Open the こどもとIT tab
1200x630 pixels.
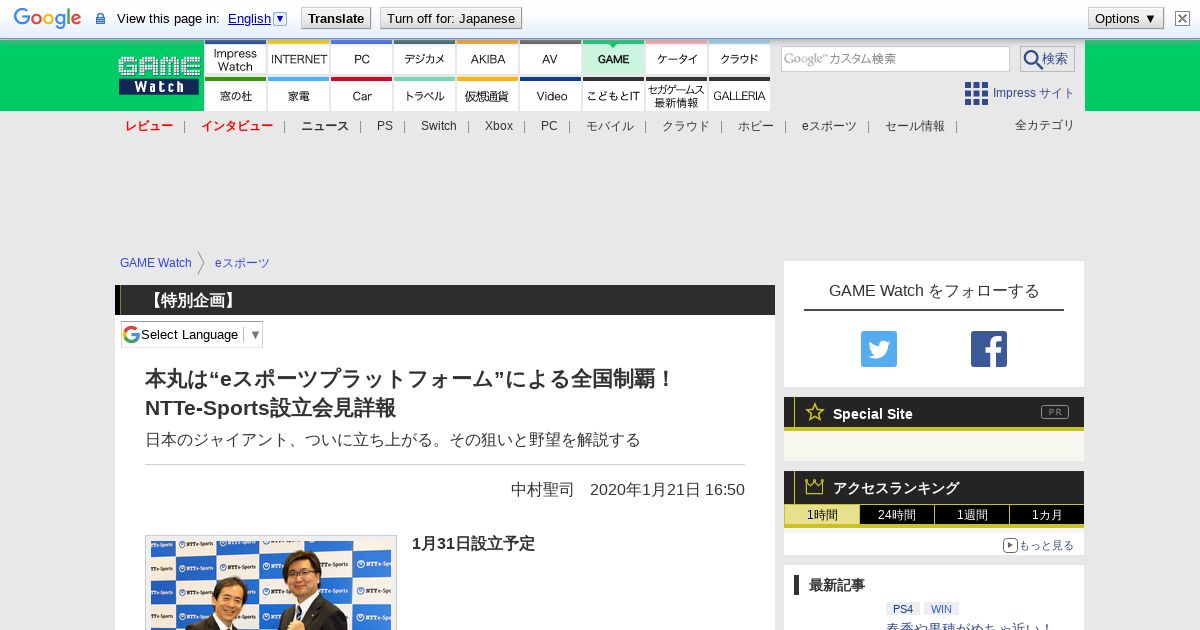point(613,94)
